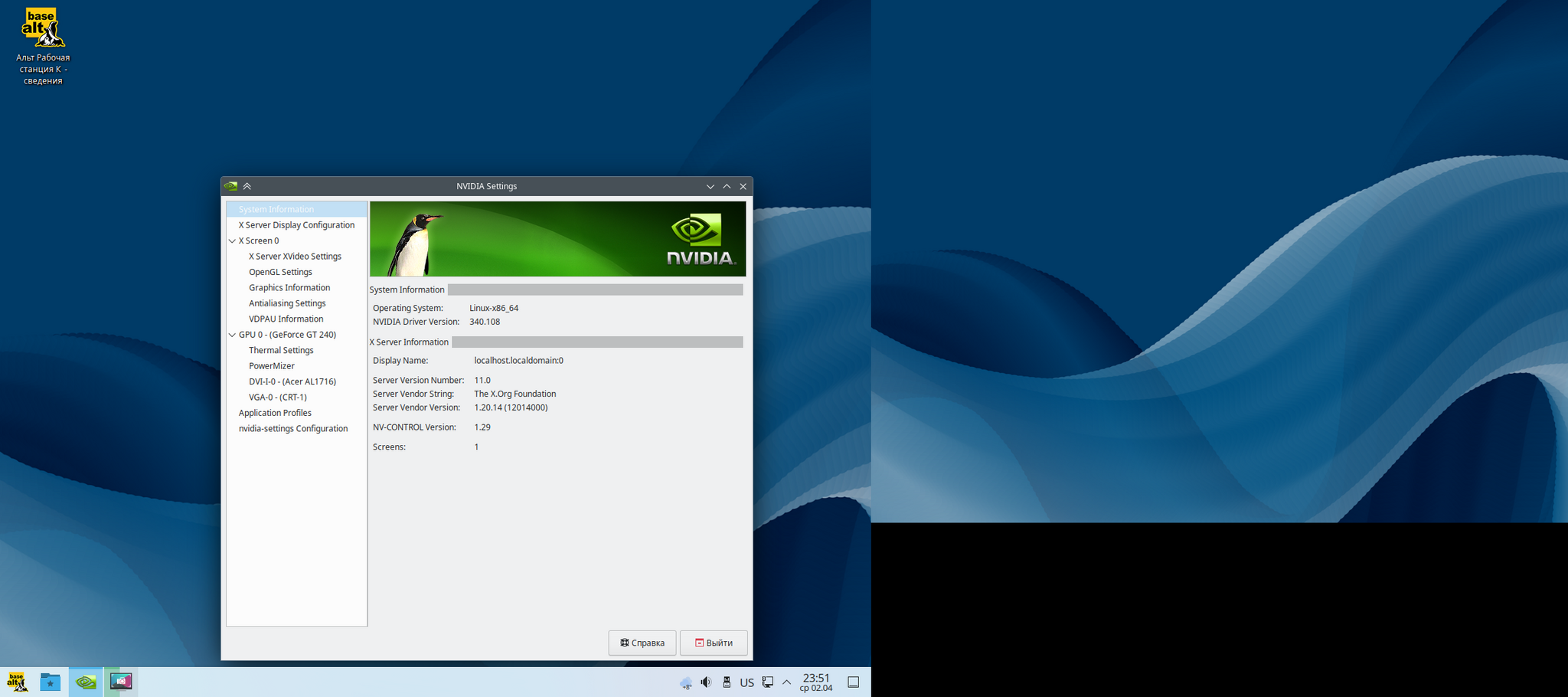Select System Information in the sidebar
1568x697 pixels.
tap(276, 209)
